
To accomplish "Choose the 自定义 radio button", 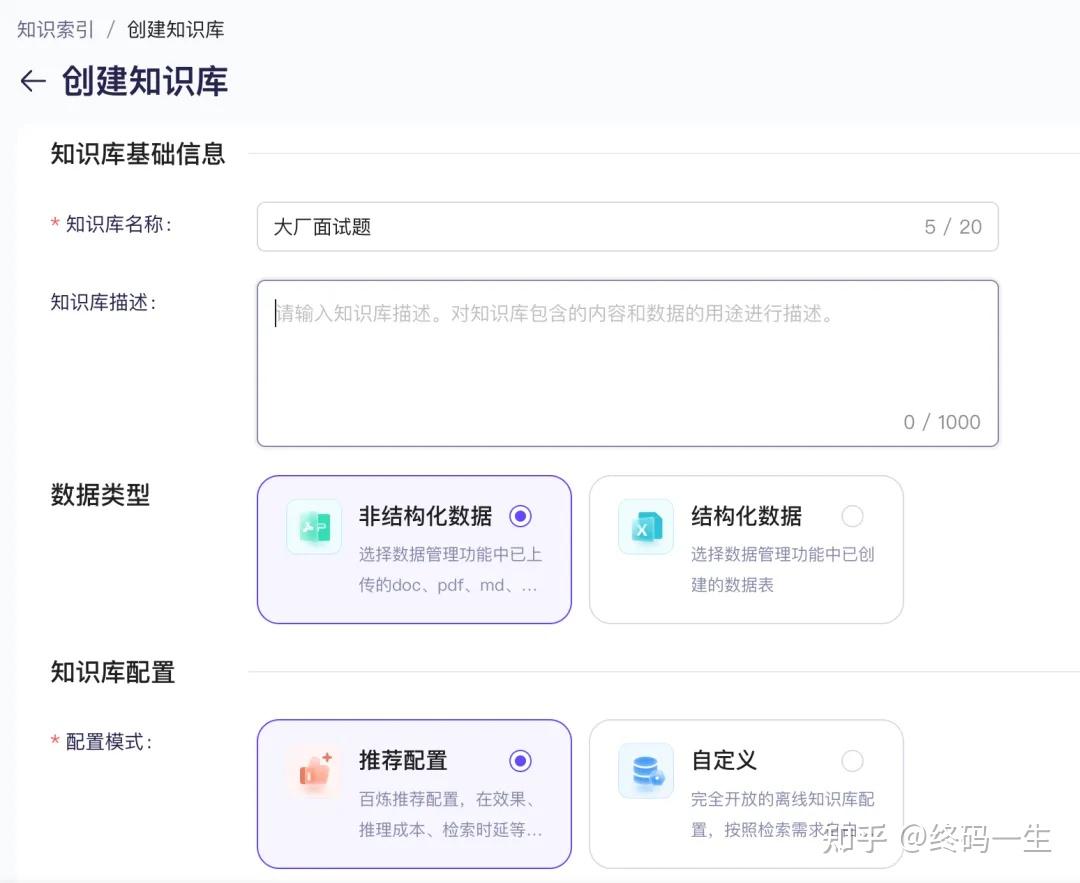I will (x=852, y=761).
